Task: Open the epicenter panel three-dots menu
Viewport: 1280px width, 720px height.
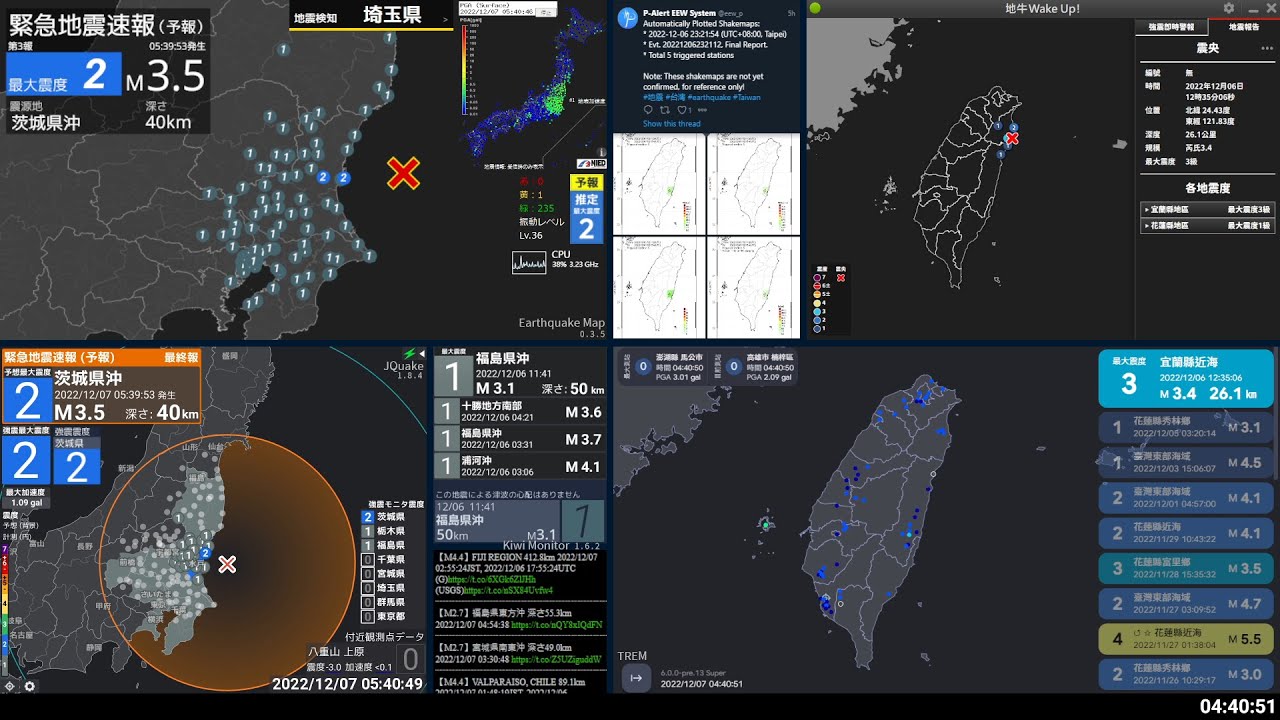Action: tap(1267, 48)
